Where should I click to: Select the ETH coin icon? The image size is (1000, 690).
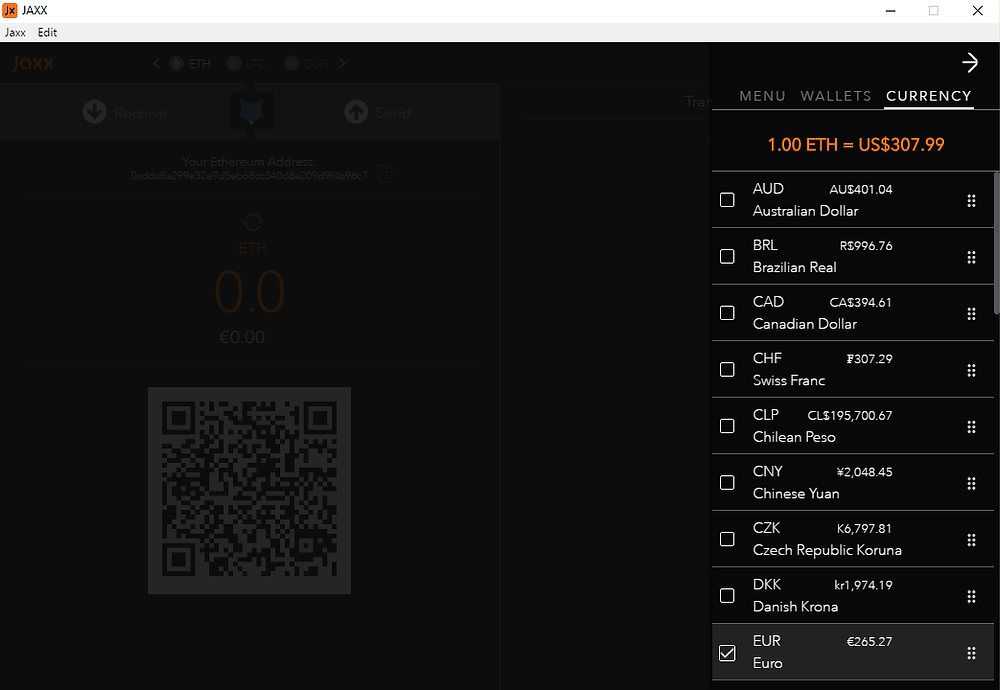point(177,63)
